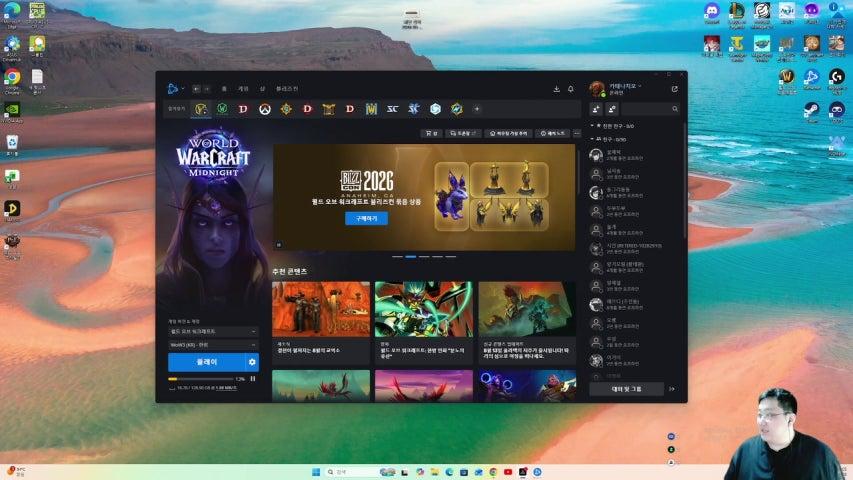This screenshot has height=480, width=853.
Task: Open the 패치 노트 button
Action: click(552, 133)
